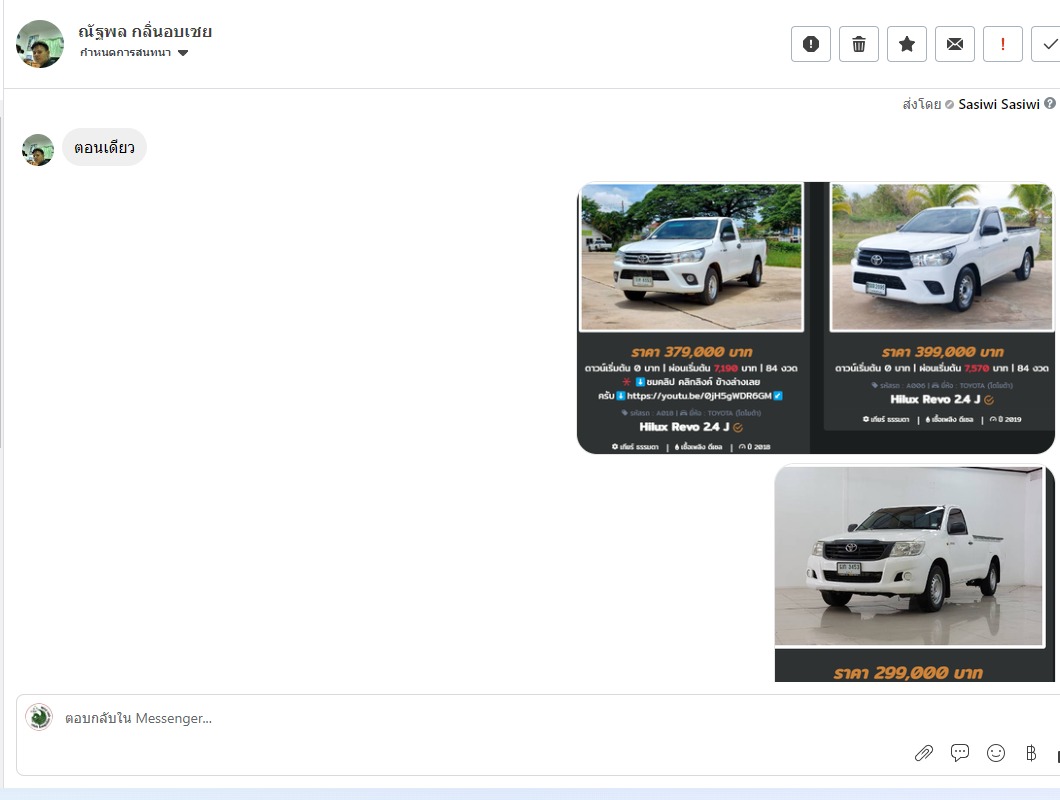Screen dimensions: 1060x800
Task: Open saved replies speech bubble icon
Action: pos(960,753)
